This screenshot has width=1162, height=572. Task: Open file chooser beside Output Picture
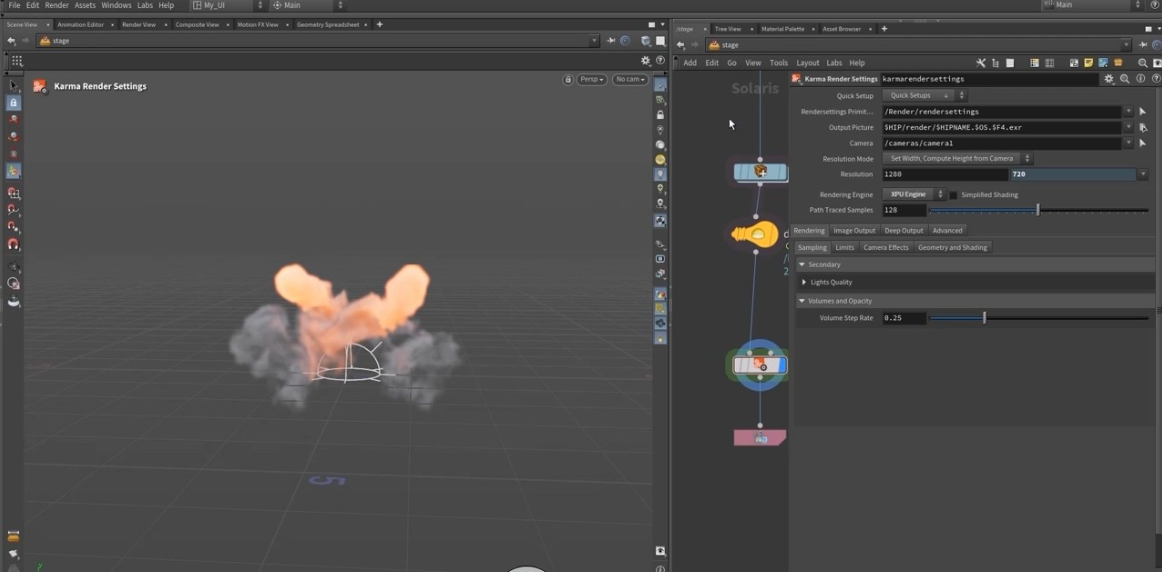pos(1142,128)
